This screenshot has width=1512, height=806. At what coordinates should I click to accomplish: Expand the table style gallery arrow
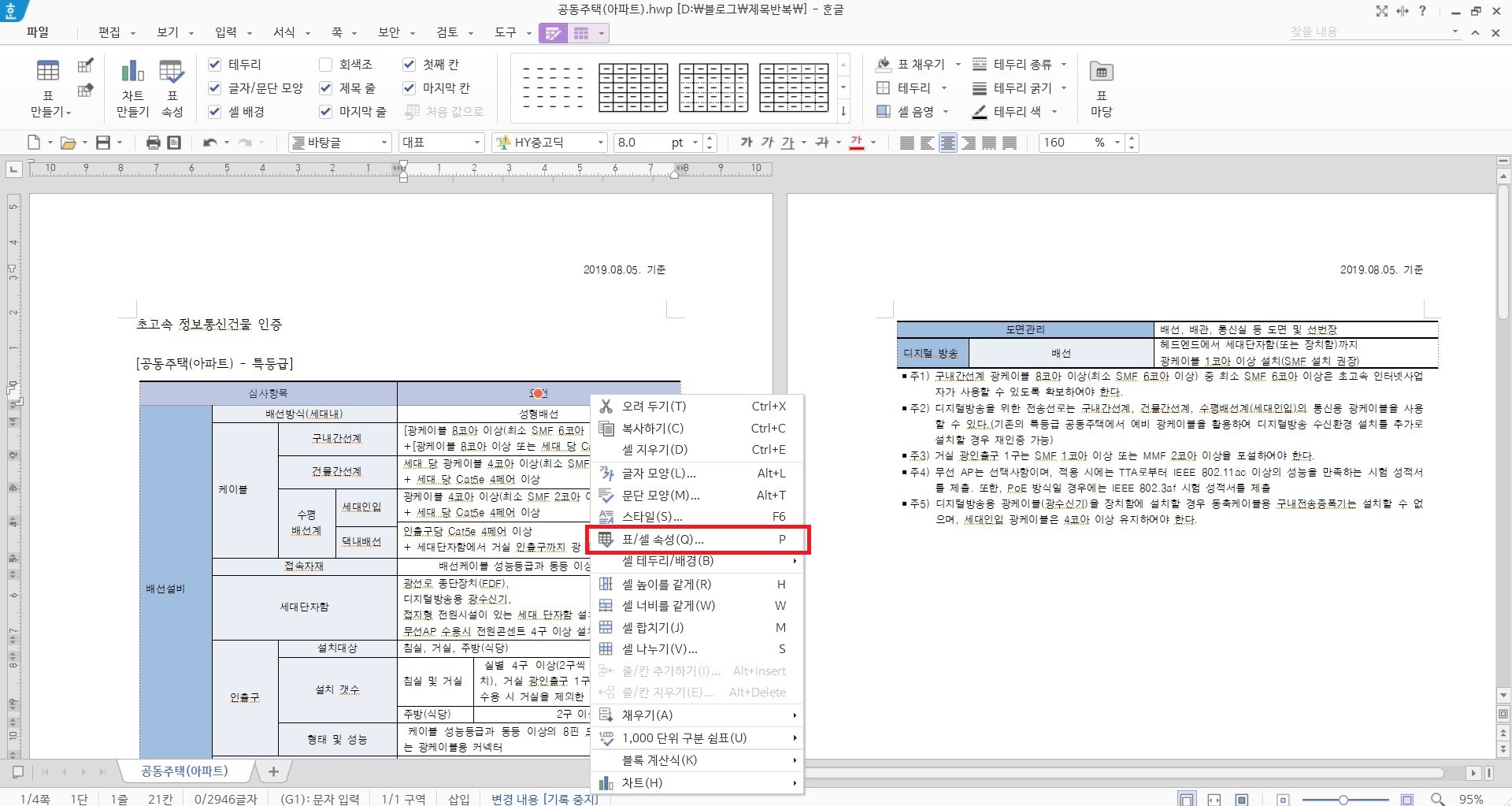843,111
